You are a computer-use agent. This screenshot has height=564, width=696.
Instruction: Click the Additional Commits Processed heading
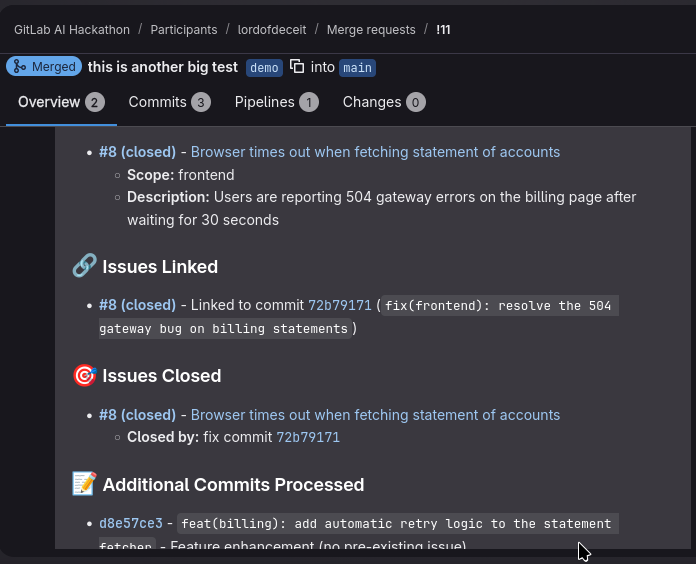click(x=232, y=485)
